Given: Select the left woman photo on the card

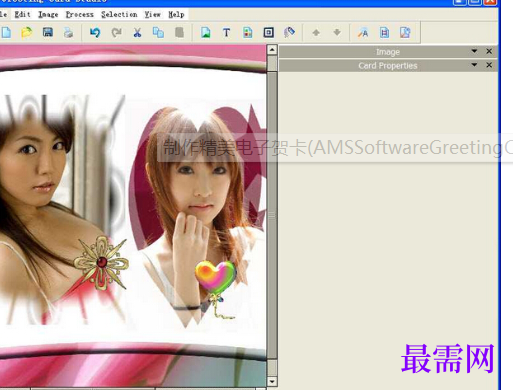Looking at the screenshot, I should pyautogui.click(x=62, y=210).
